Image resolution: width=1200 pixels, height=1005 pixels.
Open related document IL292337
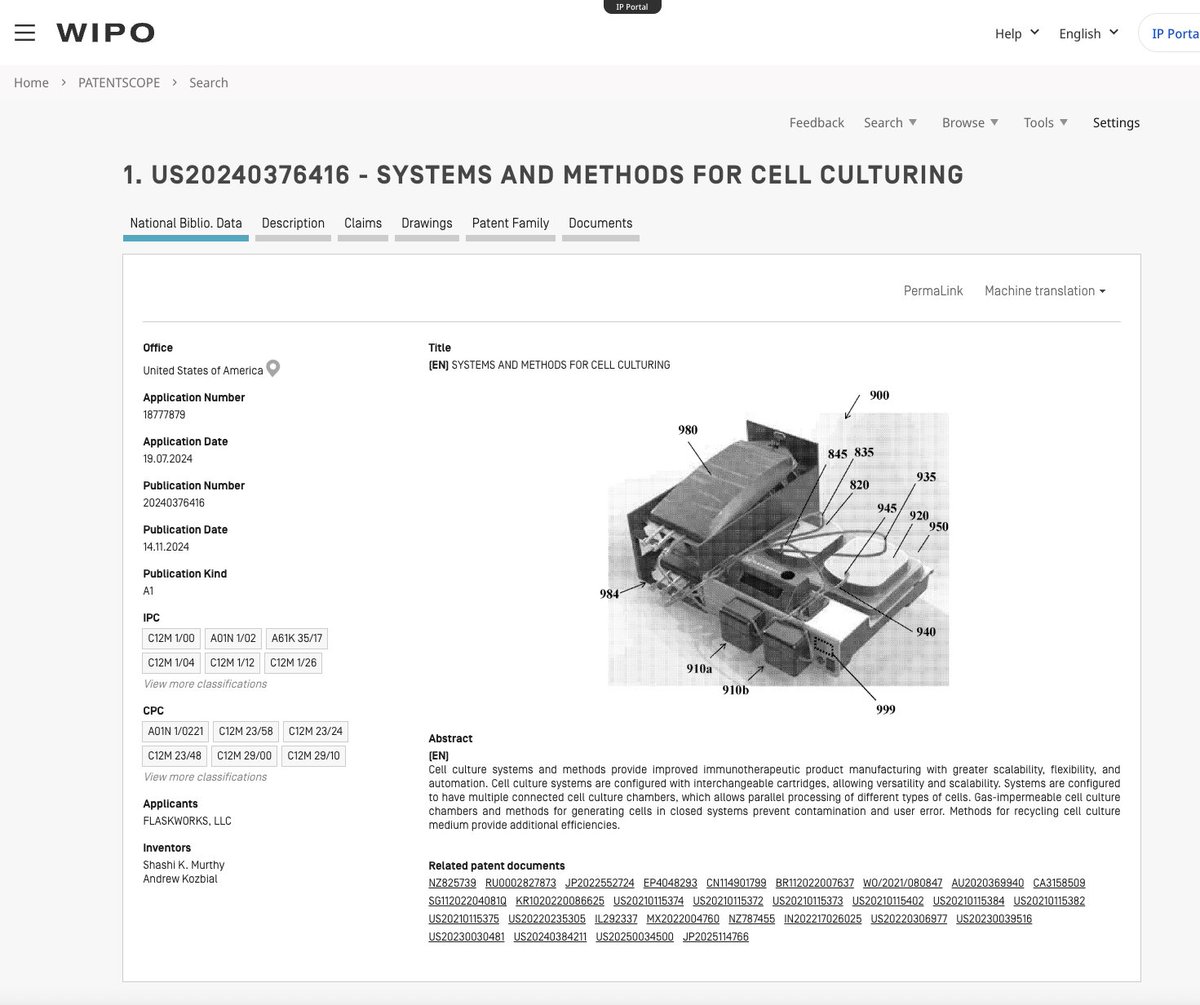click(616, 919)
